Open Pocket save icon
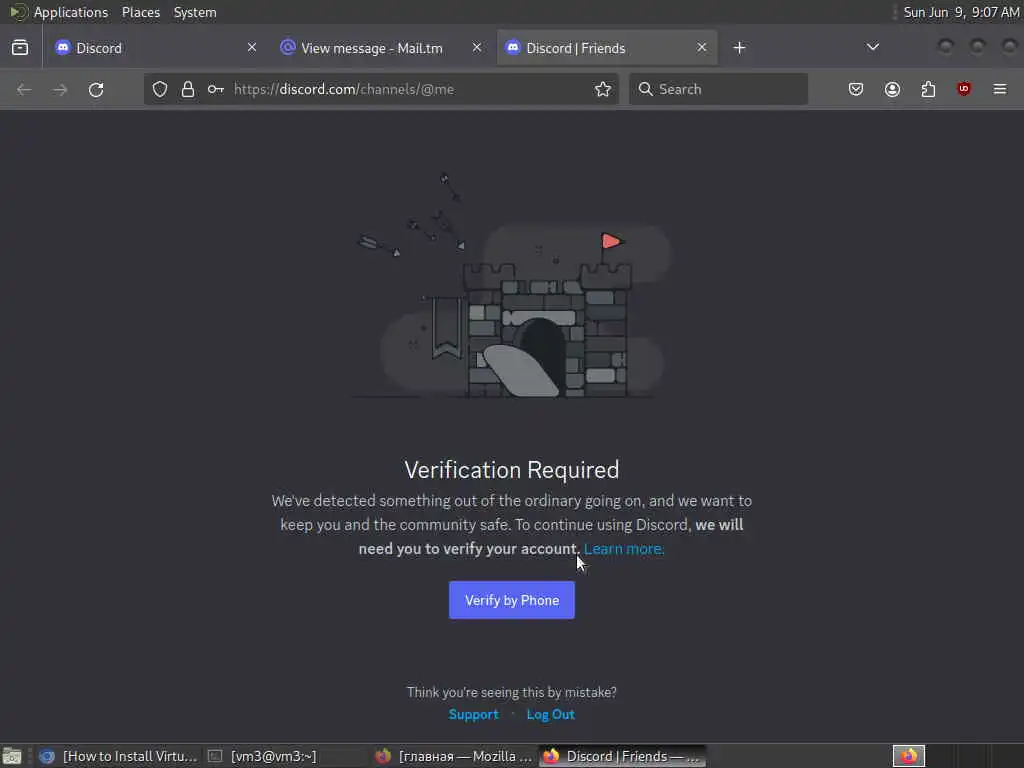The width and height of the screenshot is (1024, 768). 856,89
